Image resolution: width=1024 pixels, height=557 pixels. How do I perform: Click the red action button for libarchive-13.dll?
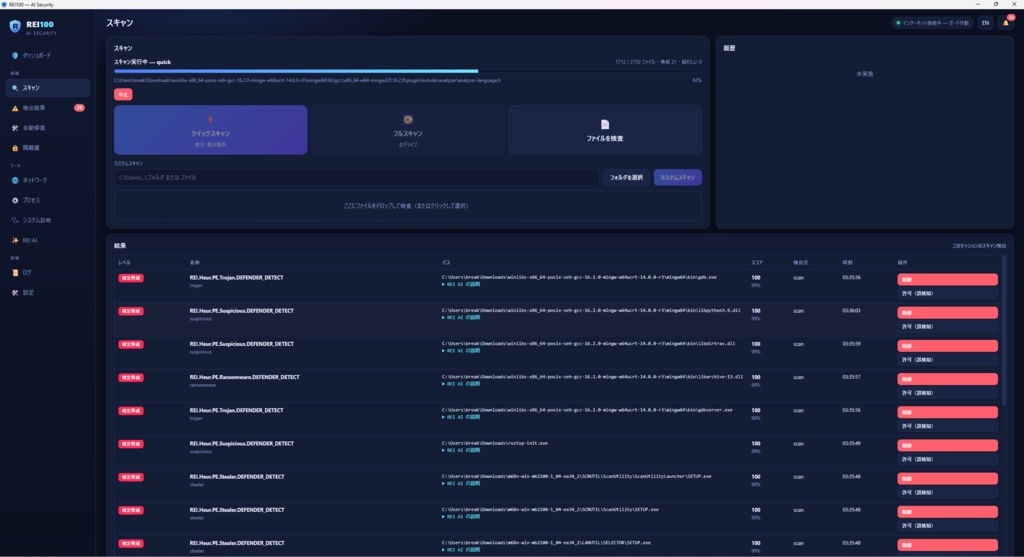[947, 379]
